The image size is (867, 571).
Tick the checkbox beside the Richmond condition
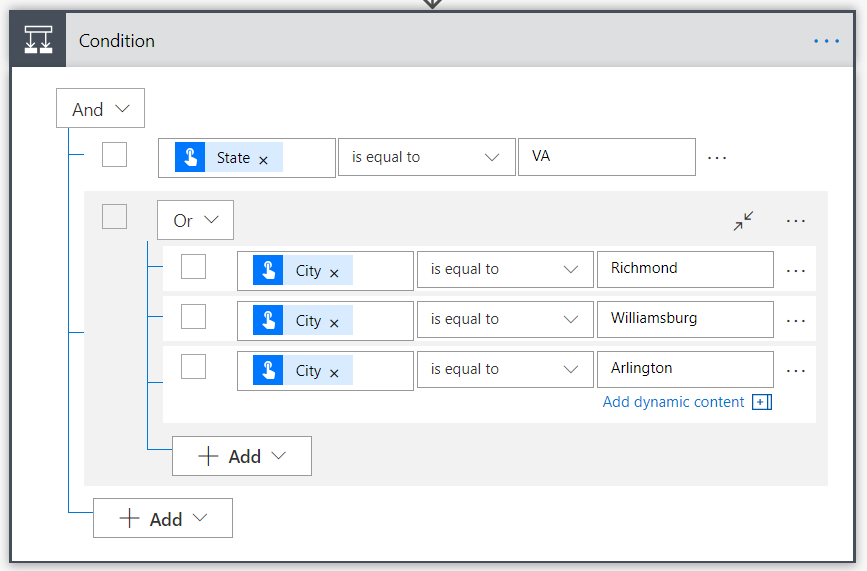[x=193, y=266]
